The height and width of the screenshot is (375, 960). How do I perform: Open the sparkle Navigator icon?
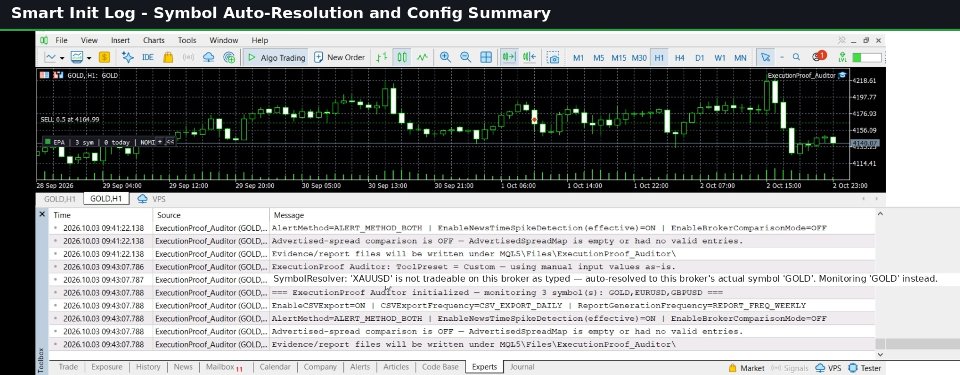(x=127, y=57)
